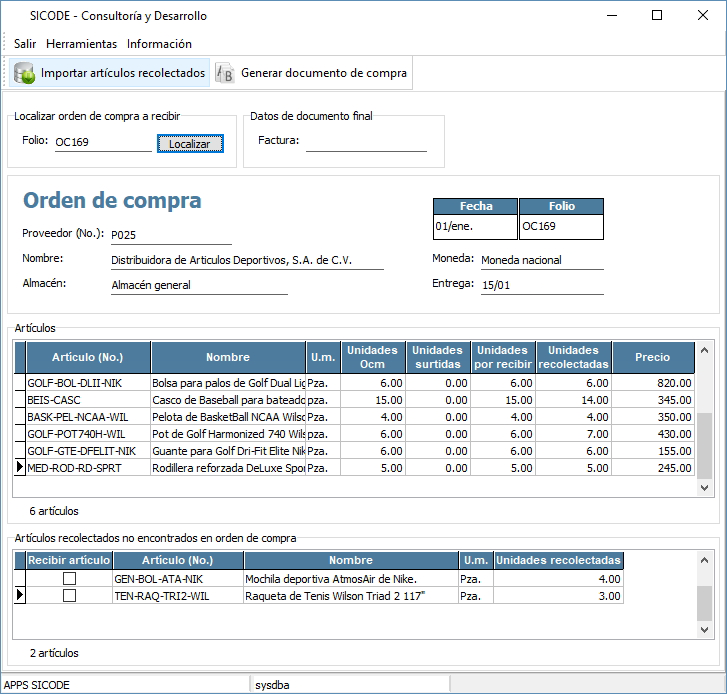
Task: Click scroll down arrow in unmatched articles grid
Action: tap(704, 630)
